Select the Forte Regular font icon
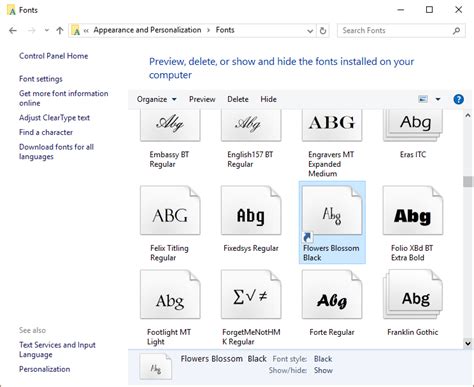 (x=332, y=294)
